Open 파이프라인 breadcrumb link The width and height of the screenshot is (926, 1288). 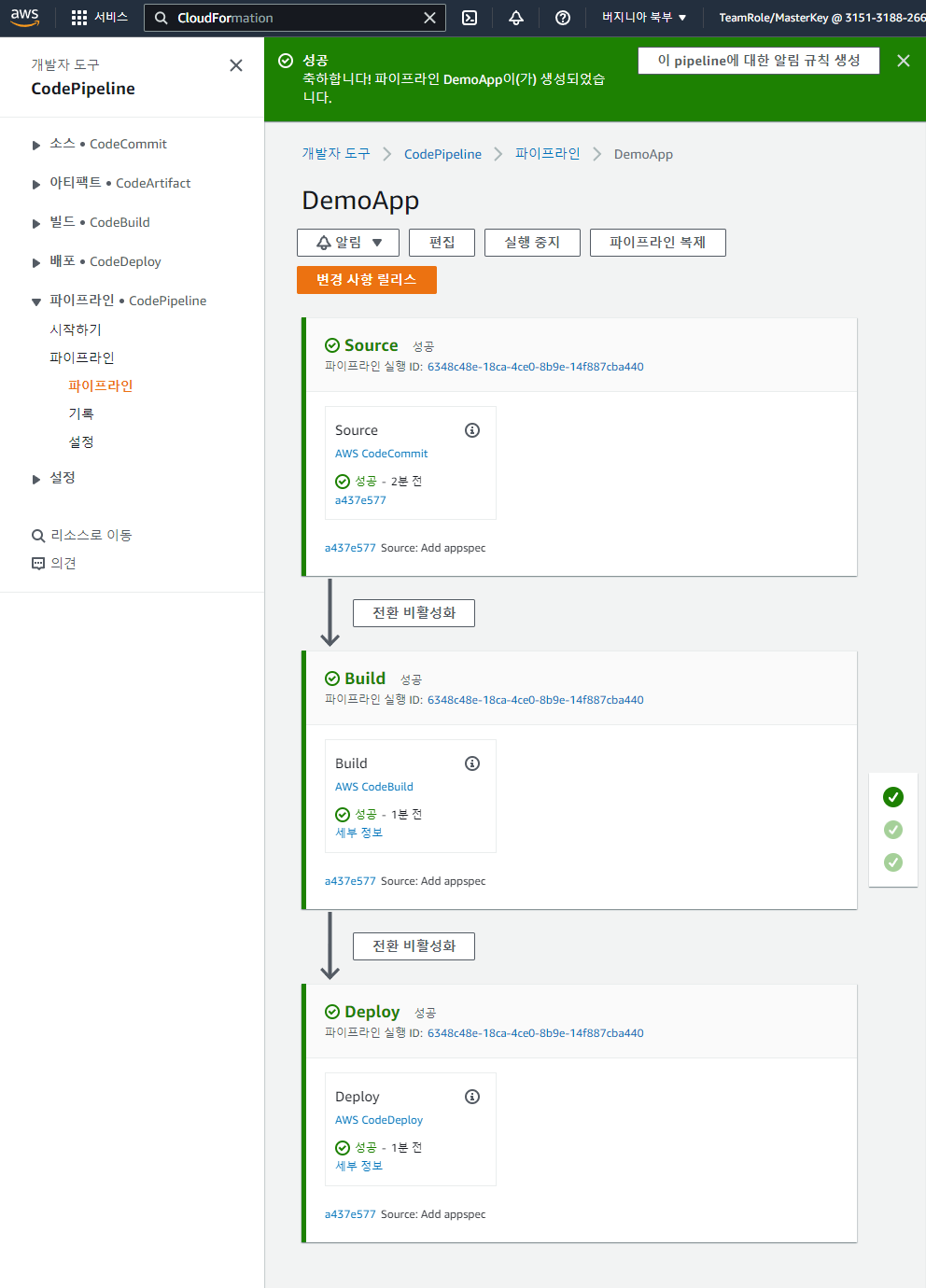pos(548,154)
